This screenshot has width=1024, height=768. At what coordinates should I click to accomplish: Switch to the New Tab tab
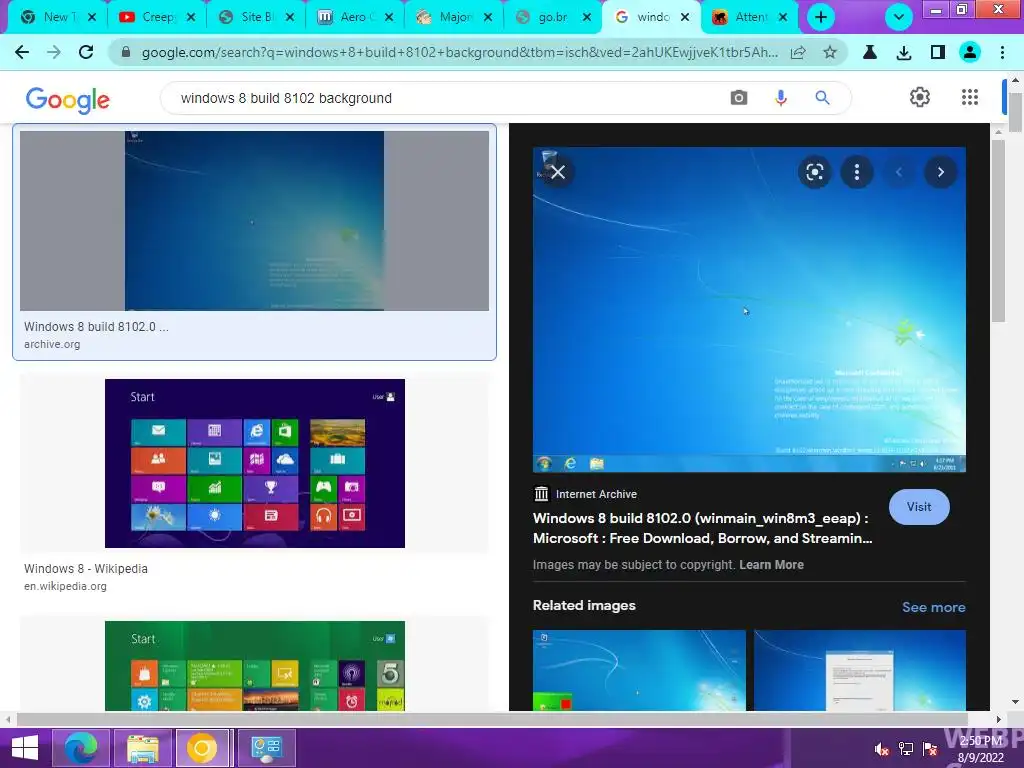[56, 17]
